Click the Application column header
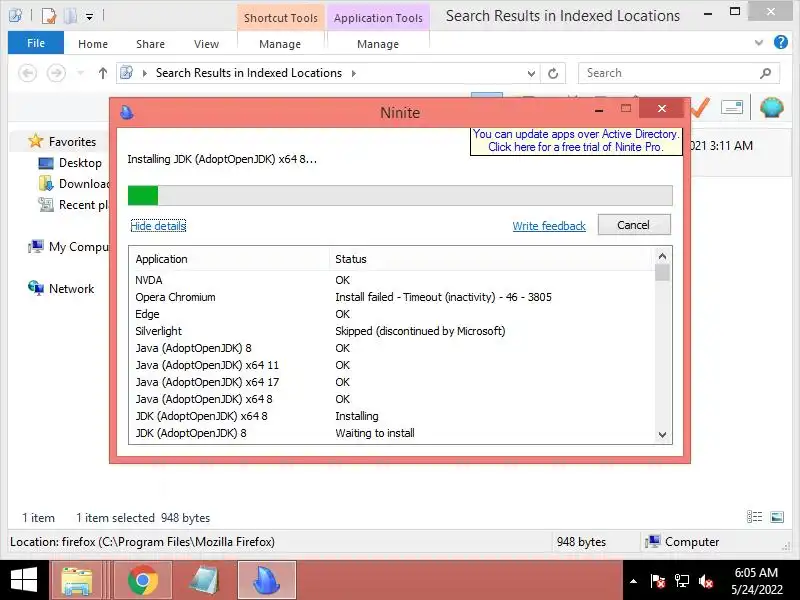 pos(229,259)
